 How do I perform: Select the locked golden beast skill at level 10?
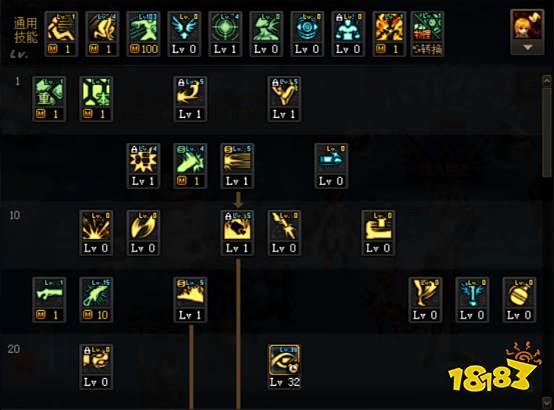(237, 233)
